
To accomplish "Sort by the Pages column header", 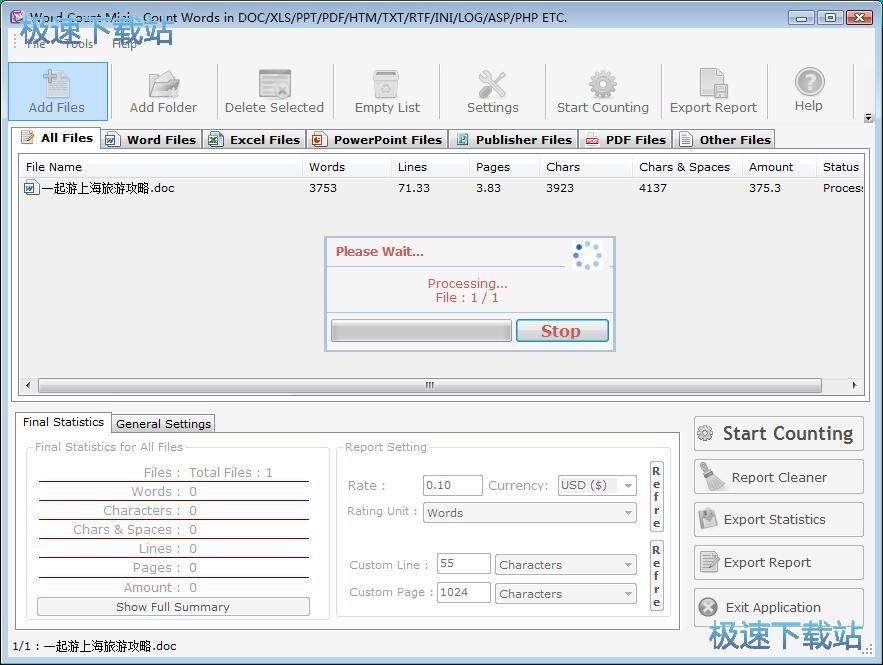I will coord(504,167).
